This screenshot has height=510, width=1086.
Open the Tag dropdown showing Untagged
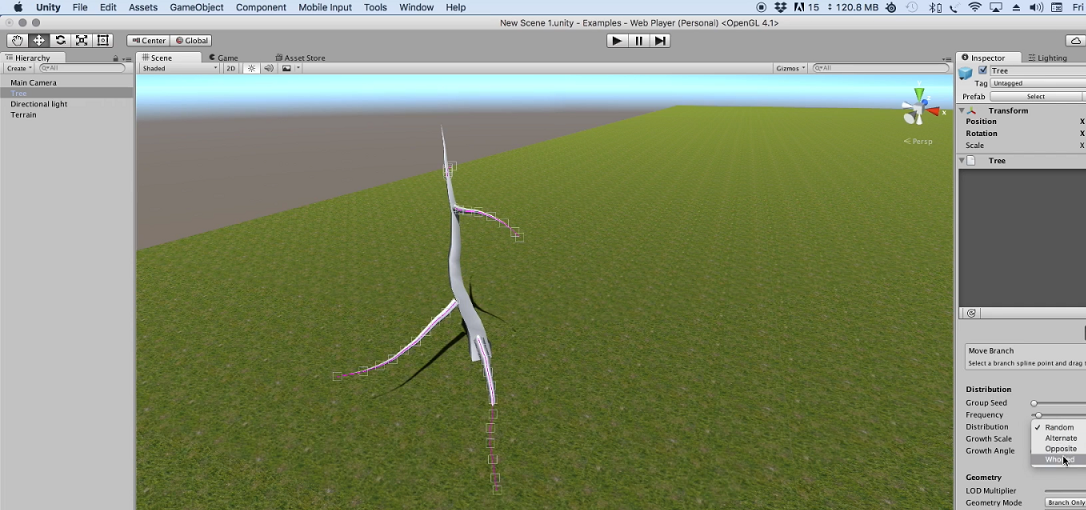(x=1038, y=83)
